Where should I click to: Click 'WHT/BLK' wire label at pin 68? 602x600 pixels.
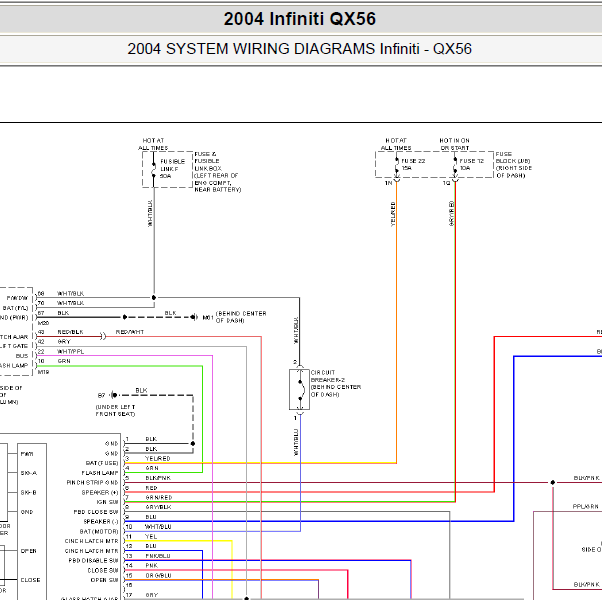[x=71, y=294]
